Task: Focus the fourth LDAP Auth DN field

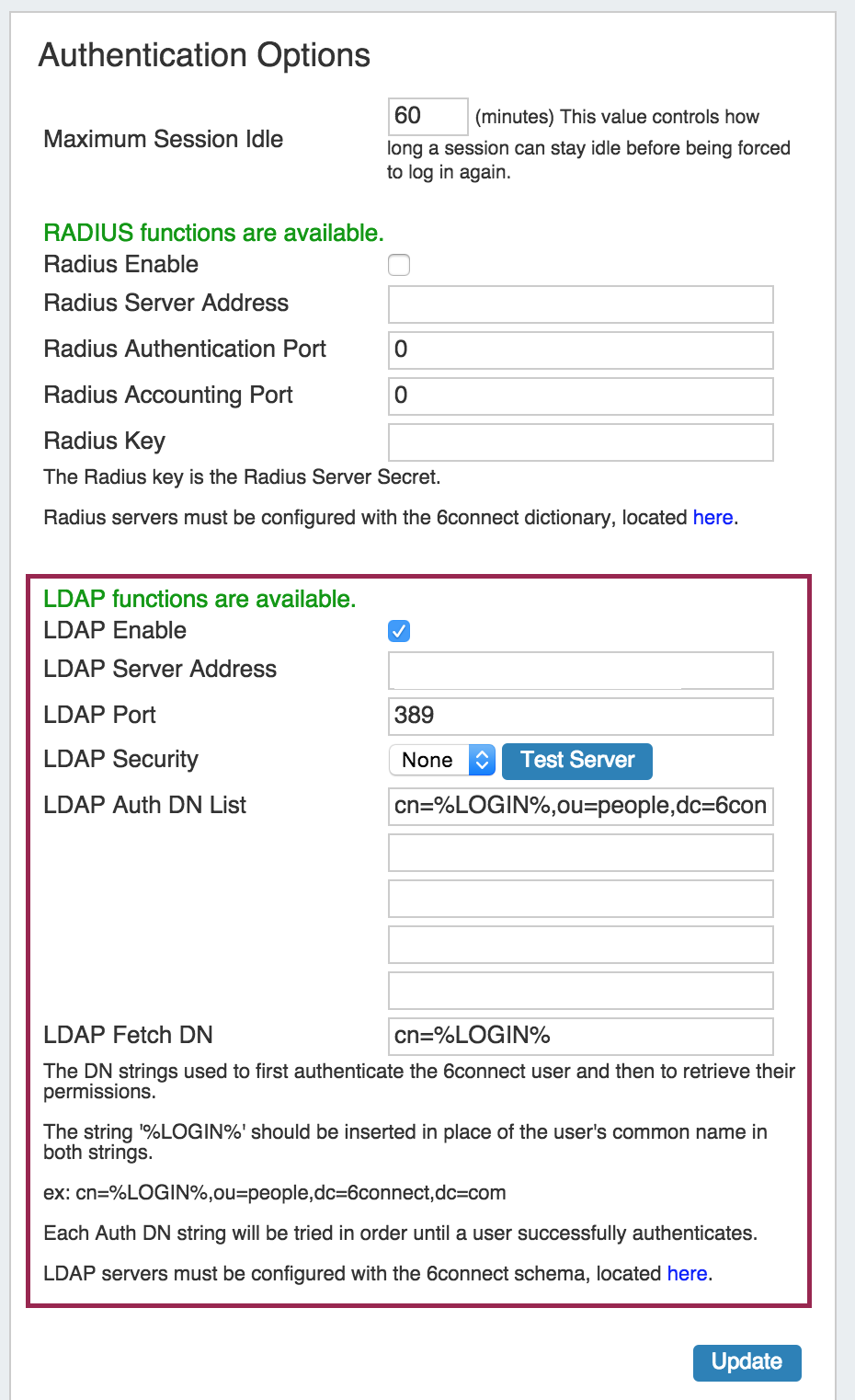Action: click(580, 944)
